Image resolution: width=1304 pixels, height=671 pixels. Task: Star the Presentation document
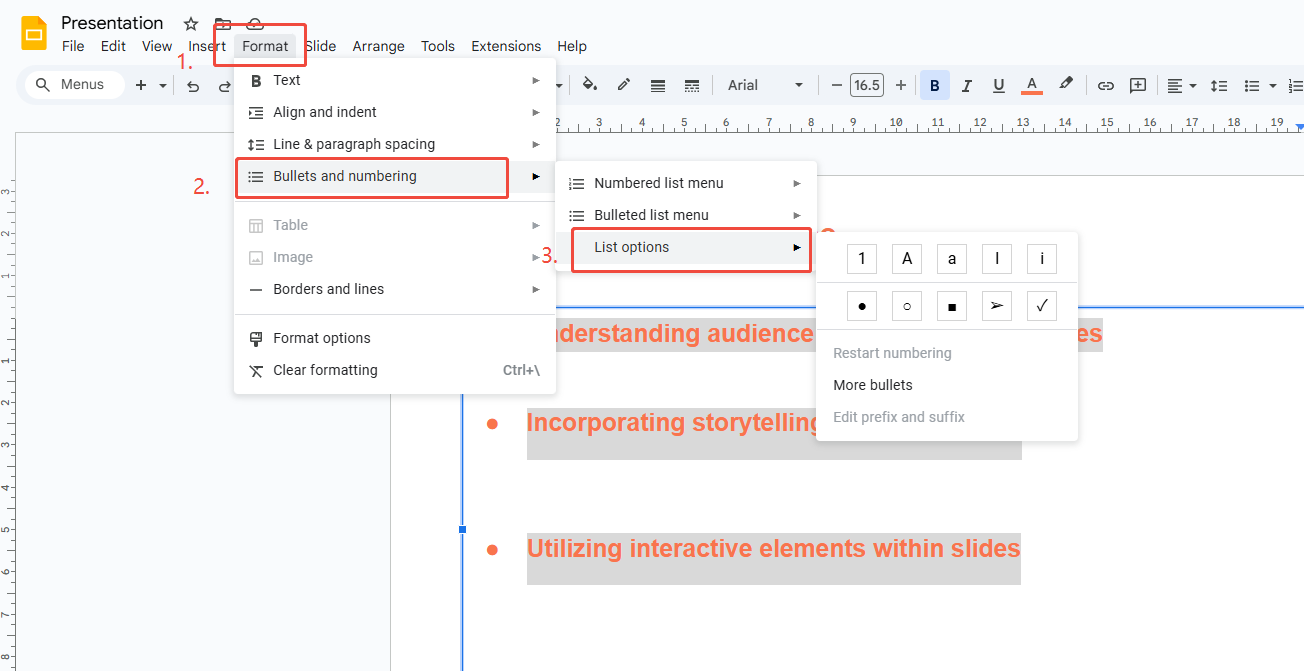[191, 24]
